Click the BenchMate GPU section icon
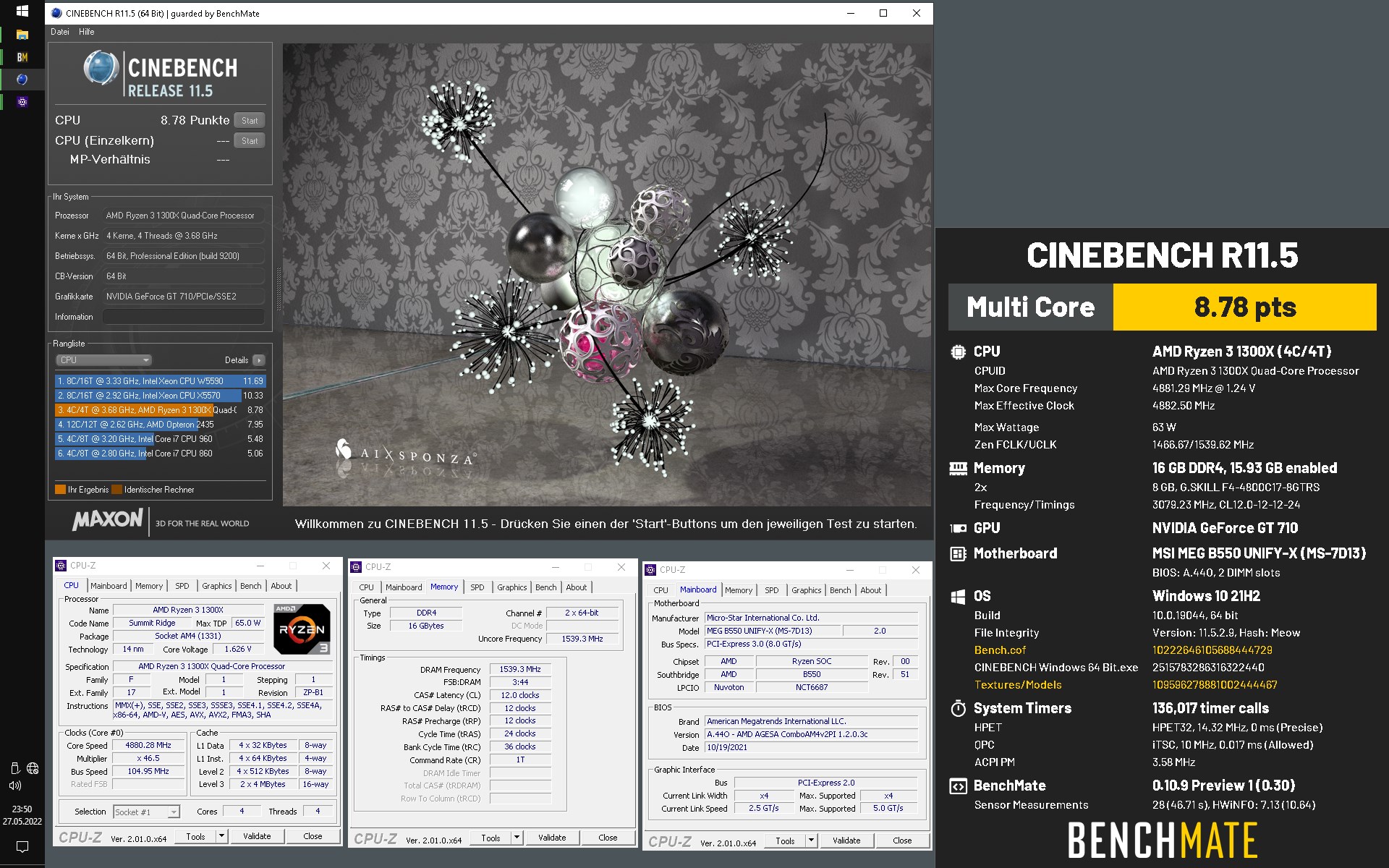The width and height of the screenshot is (1389, 868). pyautogui.click(x=958, y=528)
